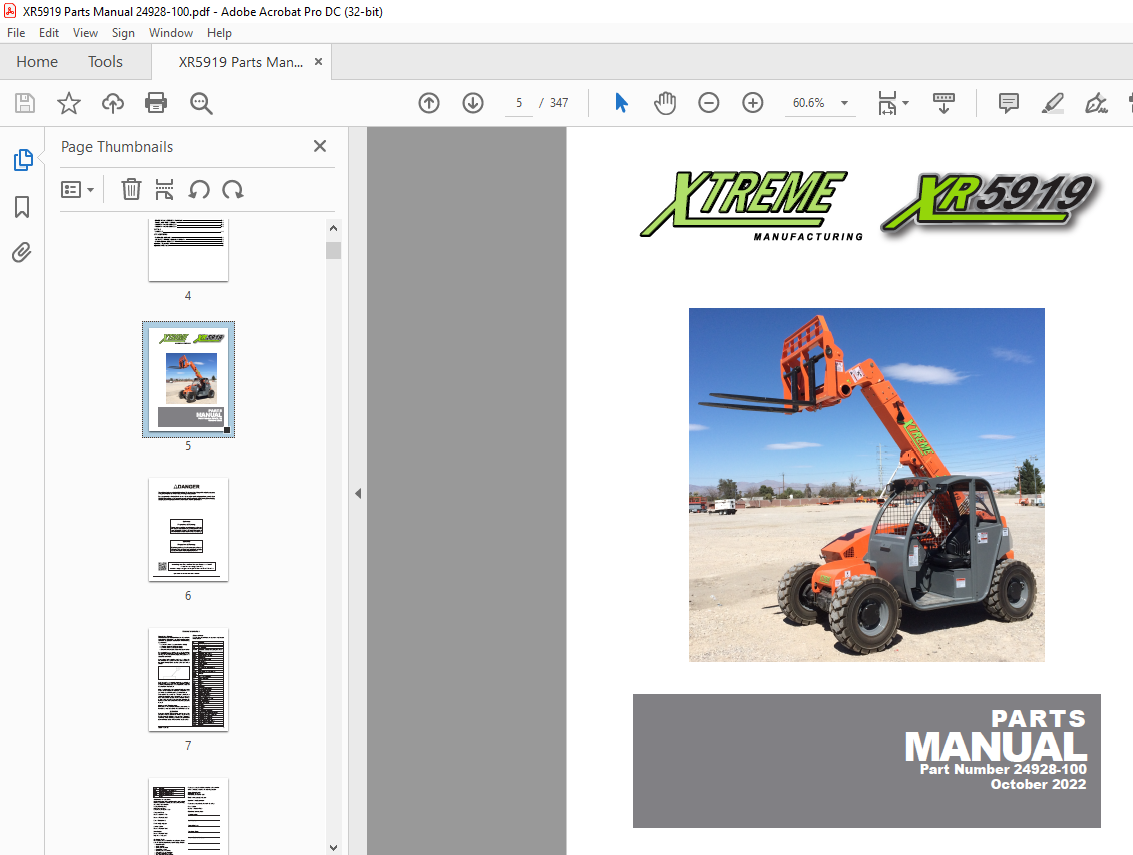Close the Page Thumbnails panel

[x=320, y=146]
